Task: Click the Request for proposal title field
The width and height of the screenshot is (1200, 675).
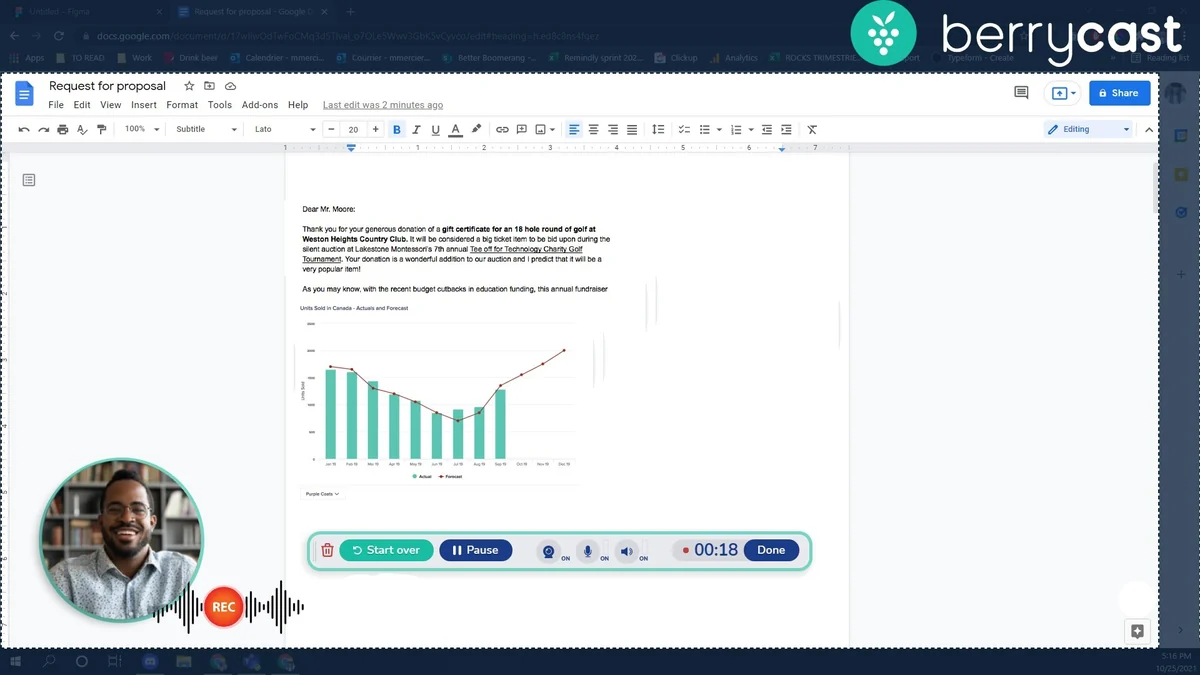Action: click(x=108, y=87)
